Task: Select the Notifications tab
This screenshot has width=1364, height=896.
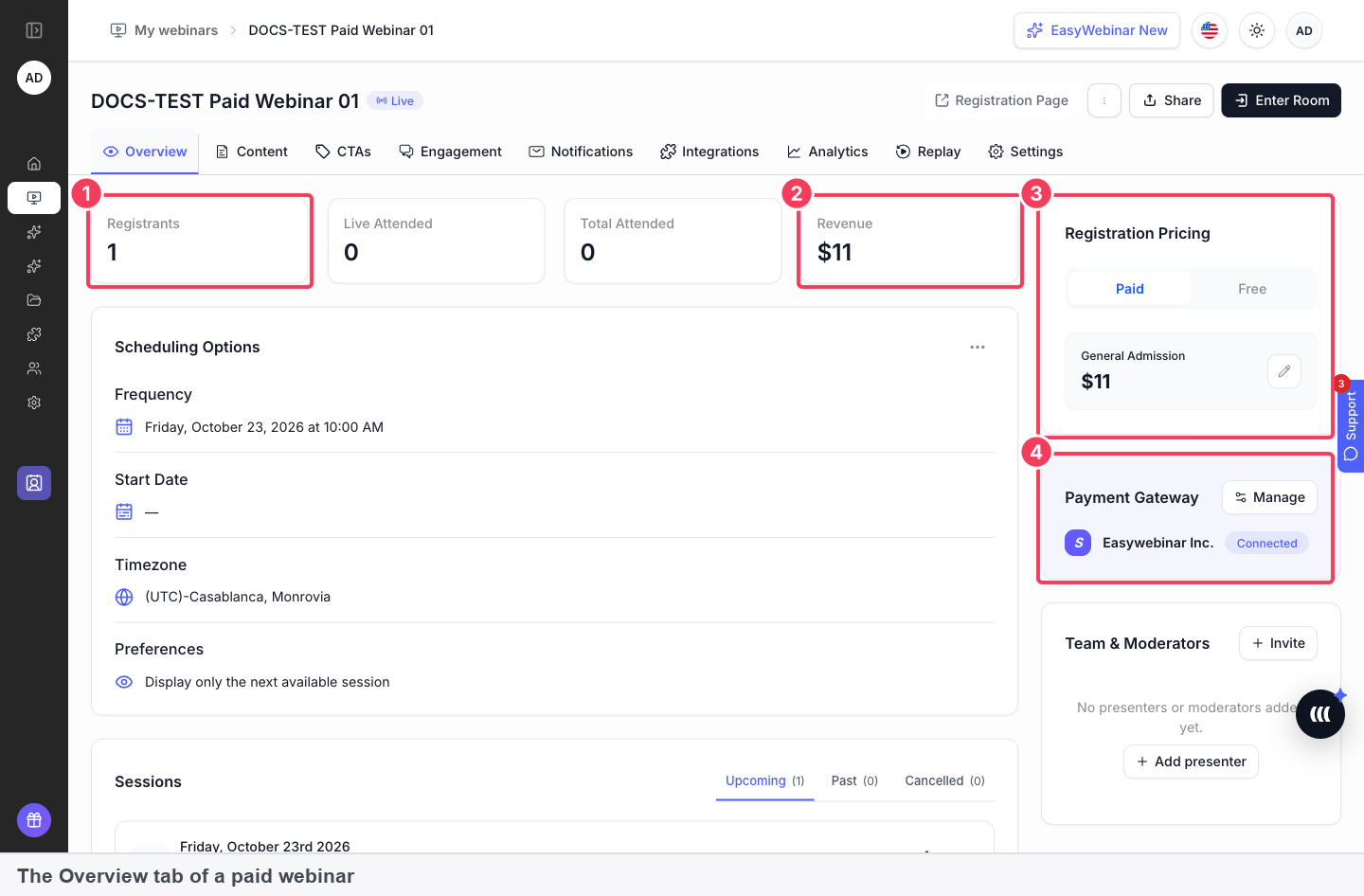Action: pyautogui.click(x=581, y=152)
